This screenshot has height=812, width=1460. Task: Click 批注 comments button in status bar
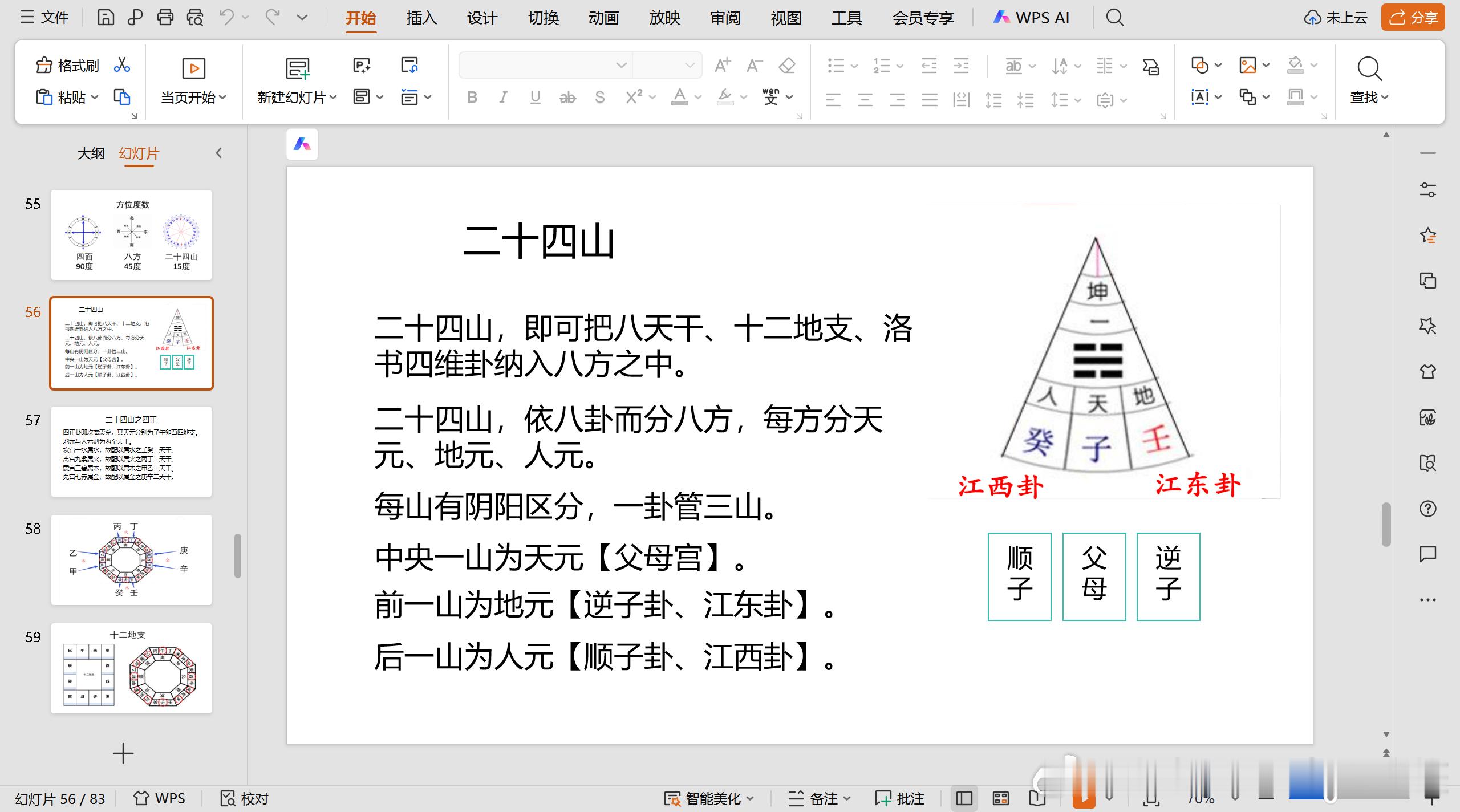[x=899, y=798]
